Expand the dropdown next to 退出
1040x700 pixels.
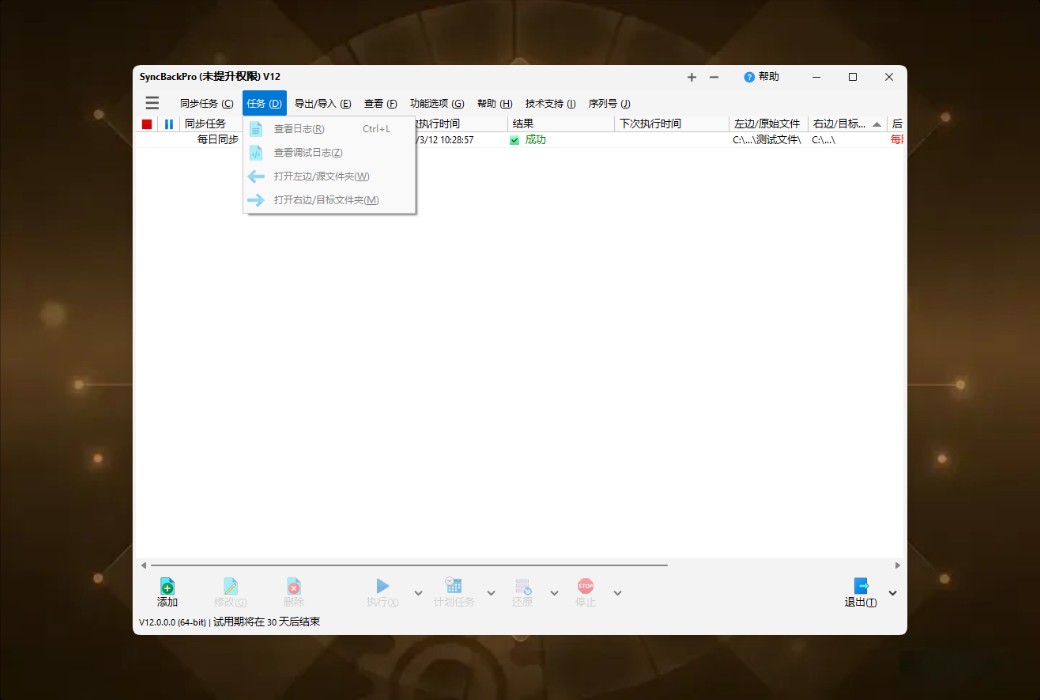[x=891, y=592]
